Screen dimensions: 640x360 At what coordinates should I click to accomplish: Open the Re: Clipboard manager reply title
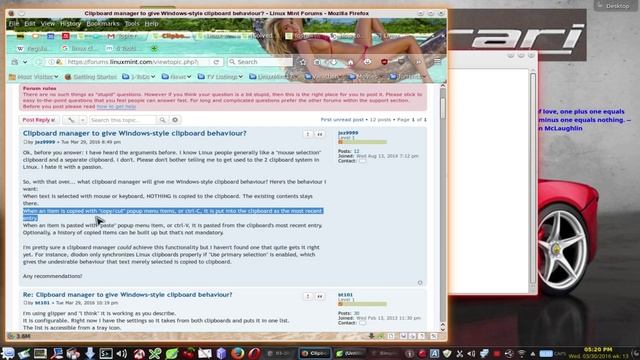(127, 295)
